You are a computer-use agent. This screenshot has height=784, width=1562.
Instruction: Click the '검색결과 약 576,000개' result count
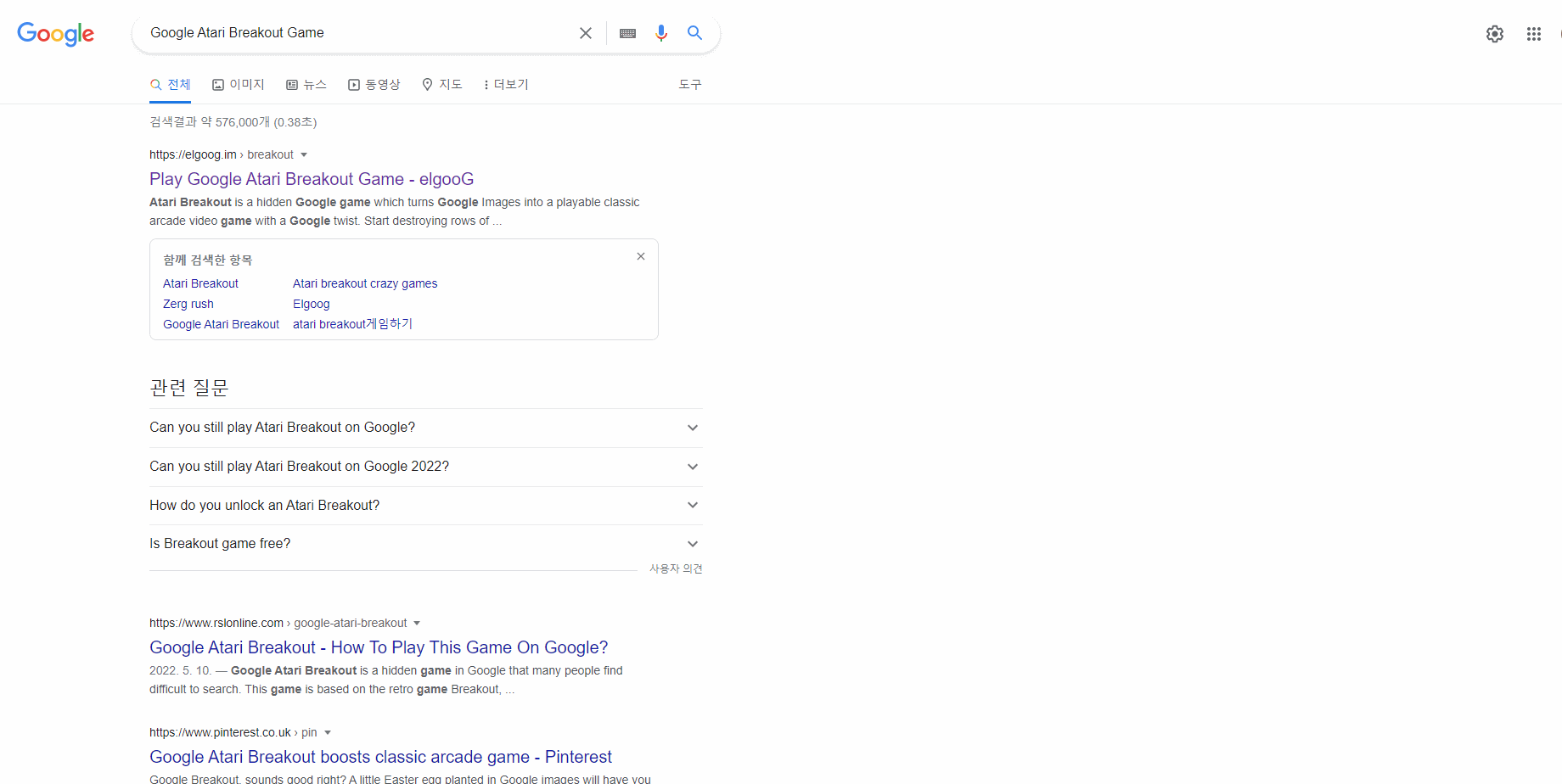click(x=233, y=122)
